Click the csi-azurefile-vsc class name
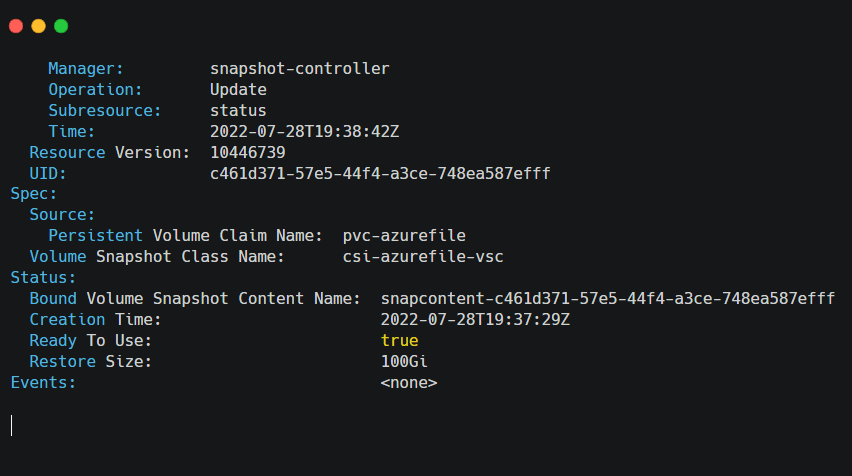Screen dimensions: 852x476 coord(423,256)
